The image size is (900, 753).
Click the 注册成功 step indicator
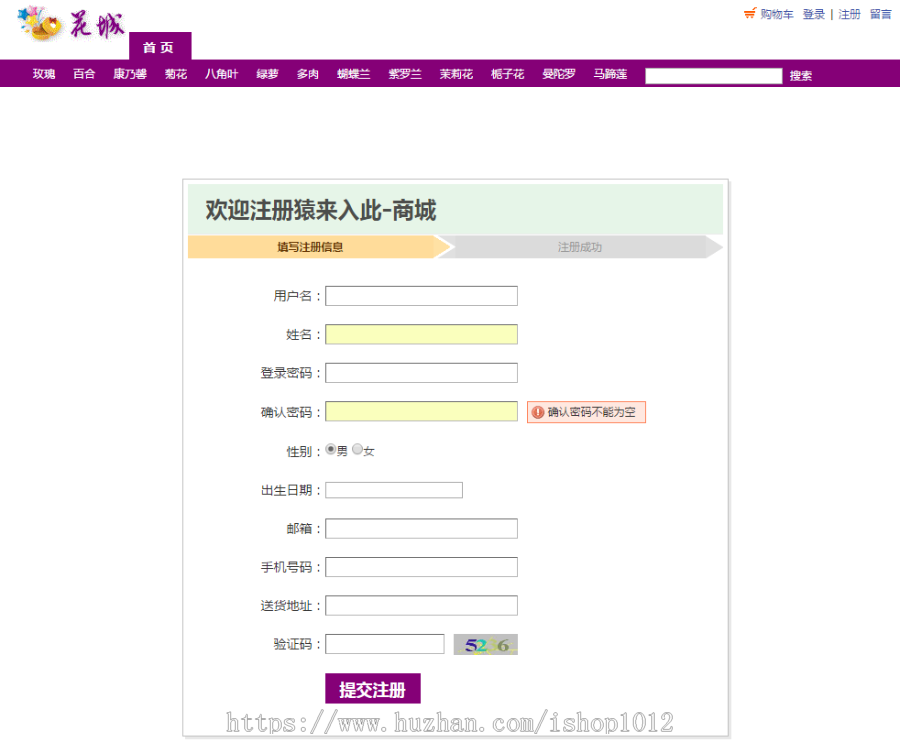[x=582, y=246]
